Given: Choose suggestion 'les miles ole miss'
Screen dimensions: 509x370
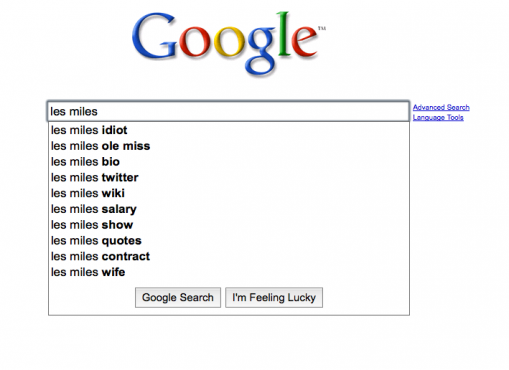Looking at the screenshot, I should tap(229, 146).
